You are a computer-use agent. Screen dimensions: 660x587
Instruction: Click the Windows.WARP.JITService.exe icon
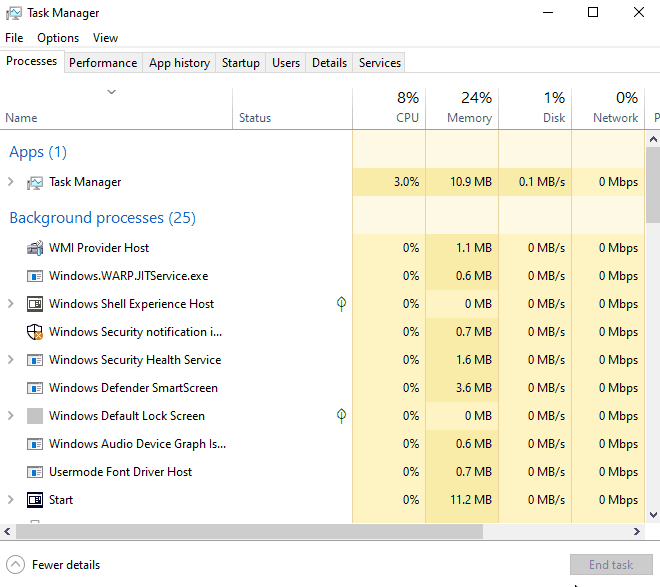click(x=35, y=276)
